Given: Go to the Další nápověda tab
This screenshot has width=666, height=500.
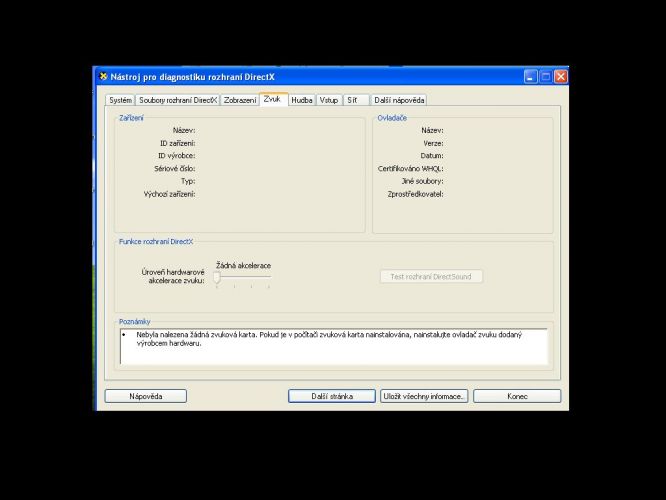Looking at the screenshot, I should (x=399, y=100).
